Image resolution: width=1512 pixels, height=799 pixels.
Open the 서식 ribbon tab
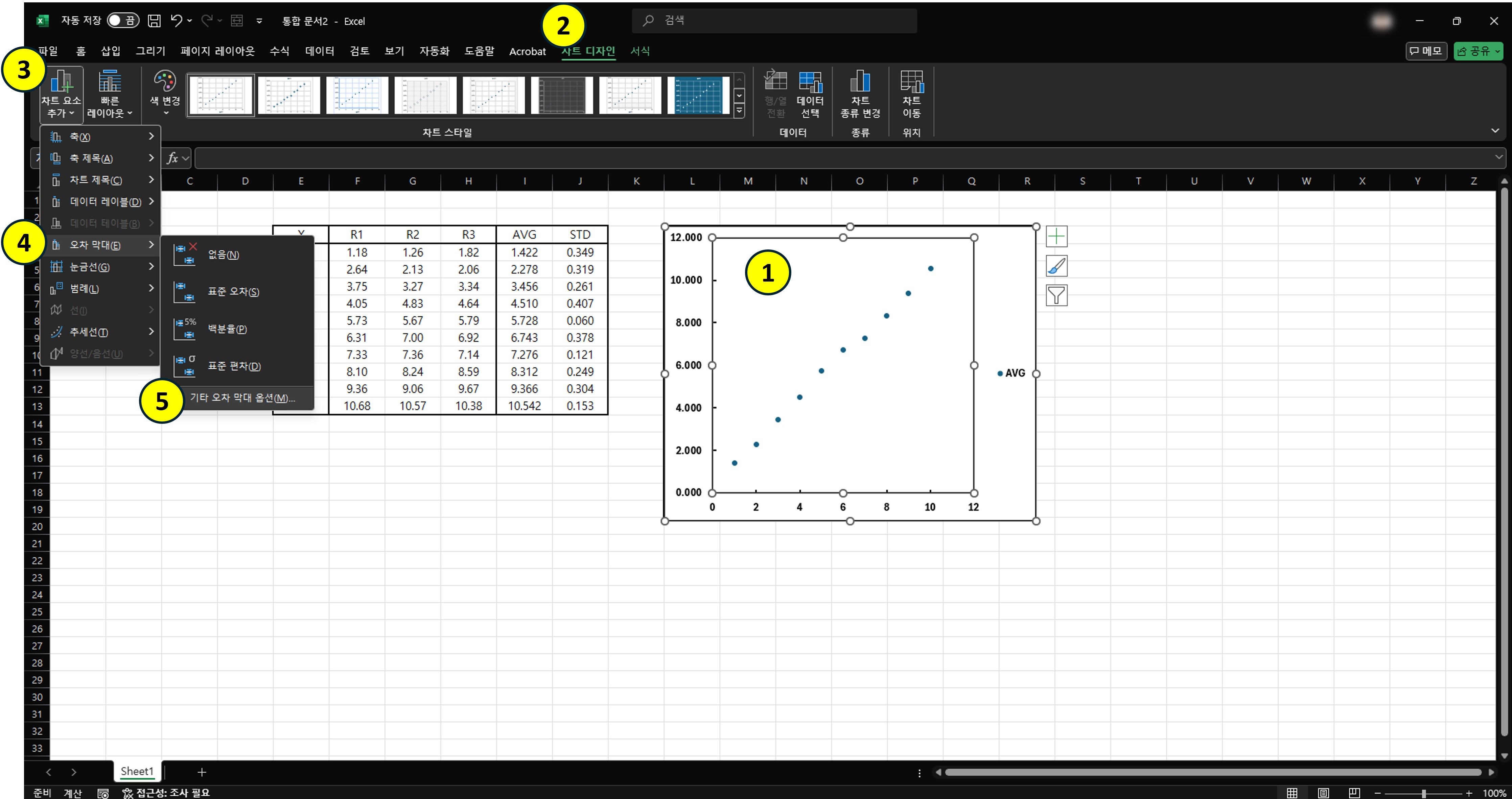[640, 51]
